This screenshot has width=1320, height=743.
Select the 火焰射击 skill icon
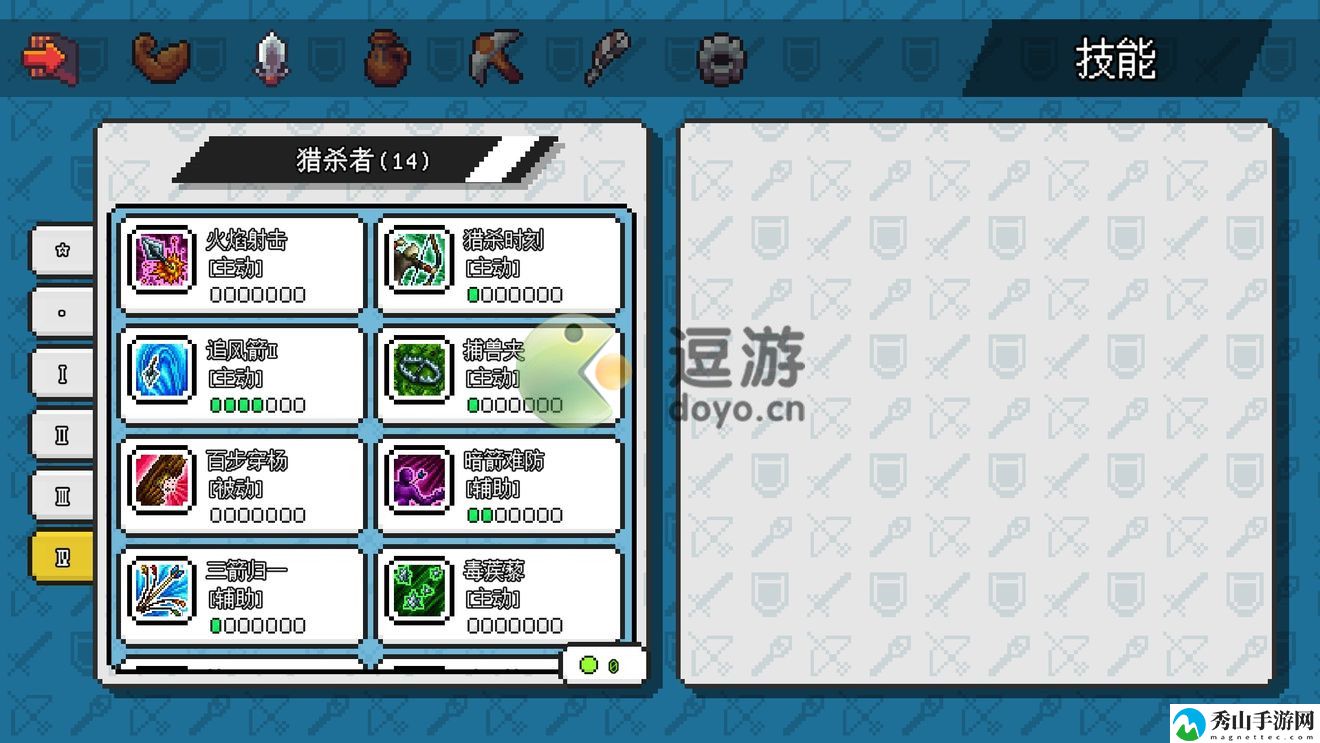pos(162,260)
